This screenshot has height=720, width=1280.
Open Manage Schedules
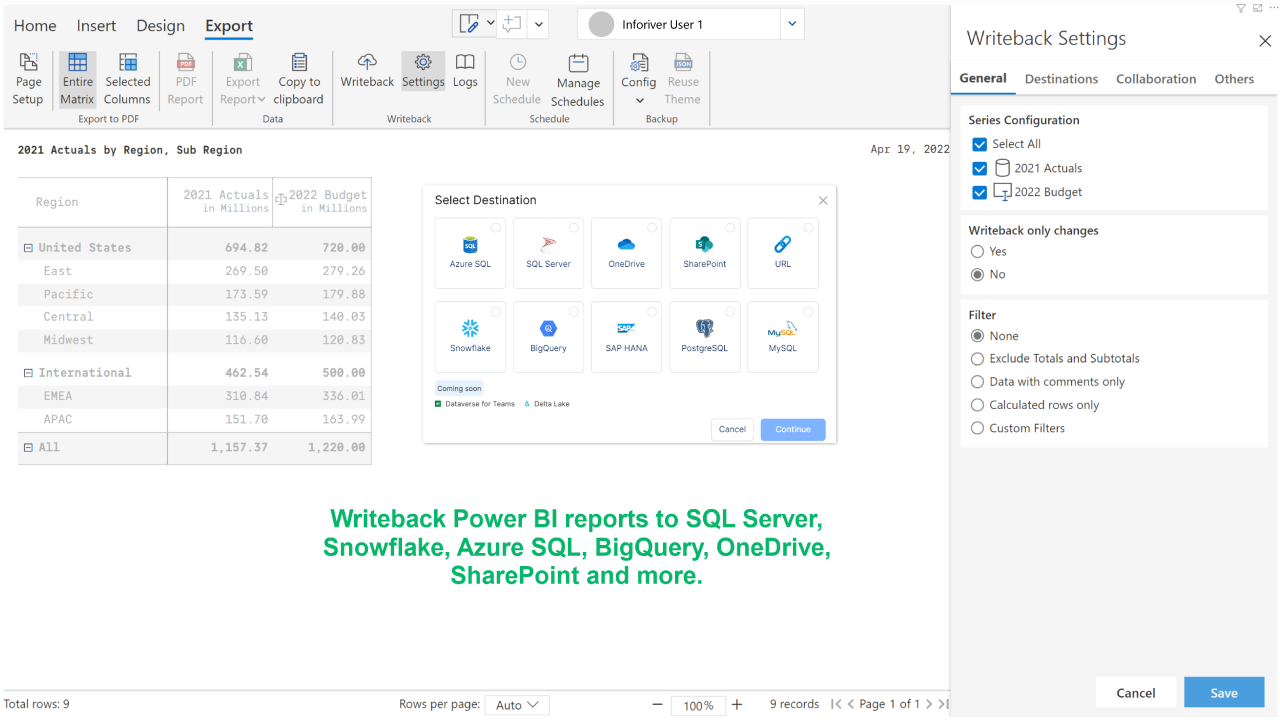pyautogui.click(x=578, y=80)
